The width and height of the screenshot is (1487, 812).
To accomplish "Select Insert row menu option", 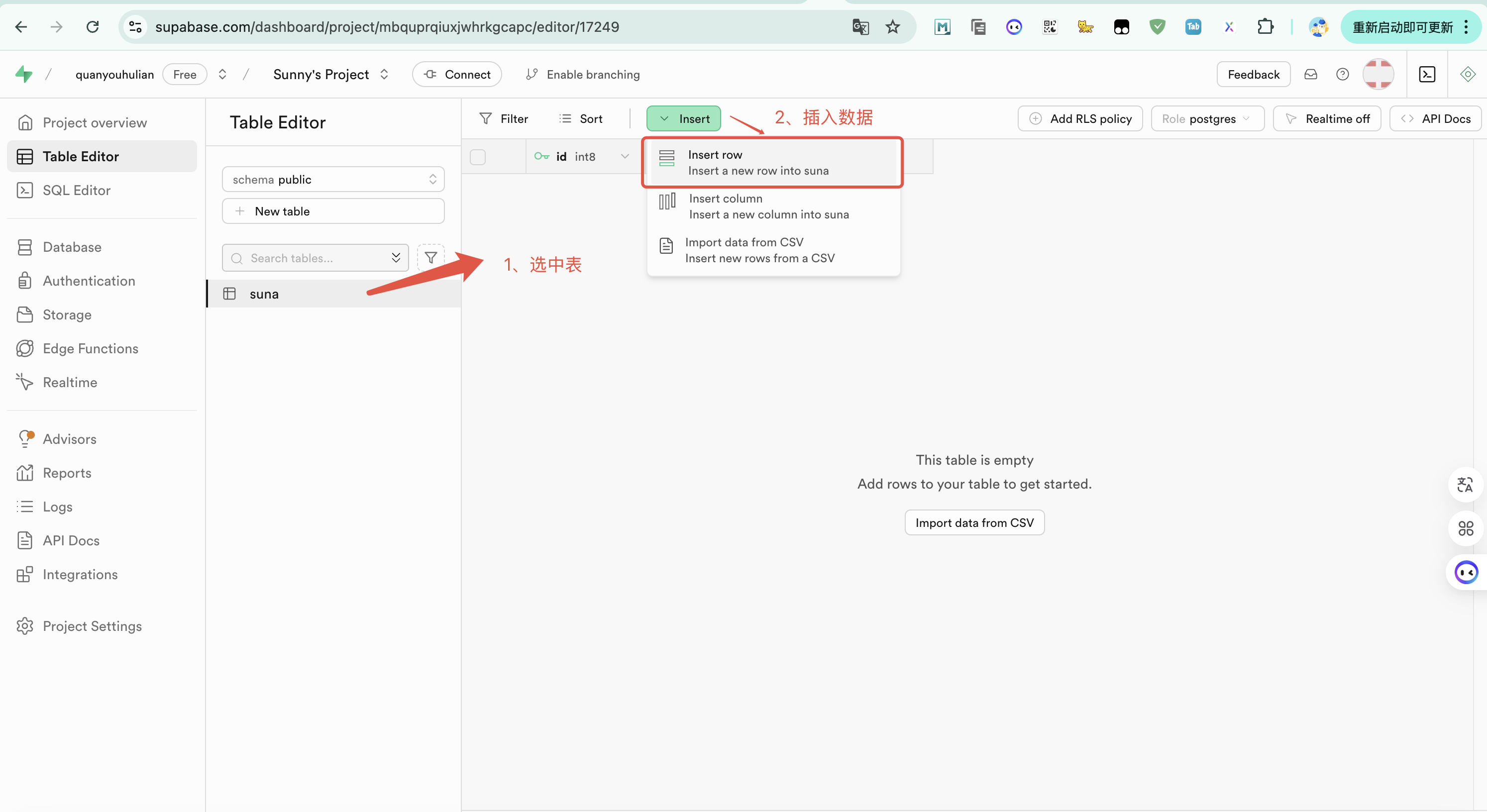I will click(x=772, y=163).
